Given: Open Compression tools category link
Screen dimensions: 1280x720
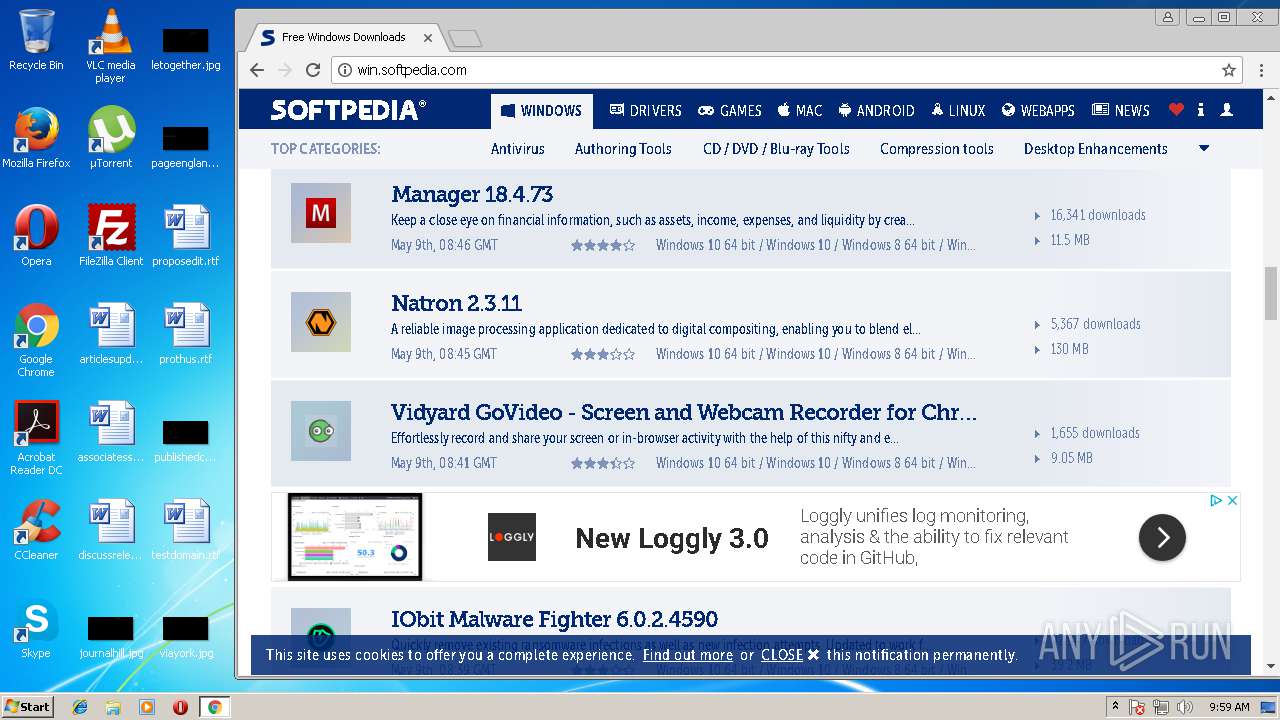Looking at the screenshot, I should point(937,149).
